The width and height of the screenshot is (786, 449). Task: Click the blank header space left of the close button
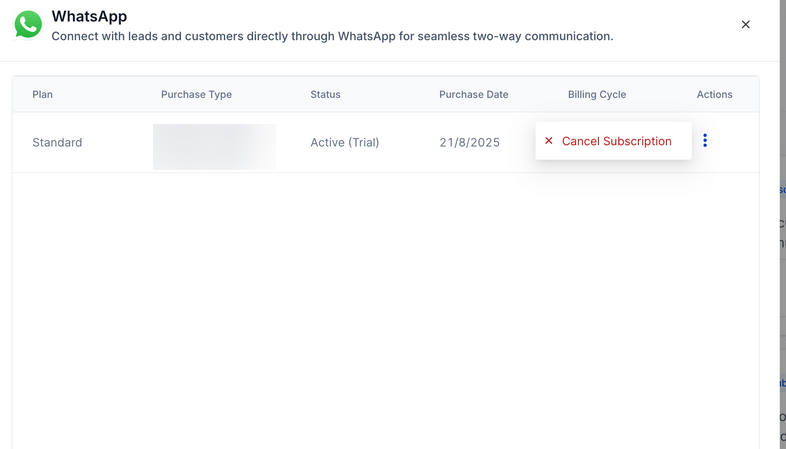tap(680, 25)
